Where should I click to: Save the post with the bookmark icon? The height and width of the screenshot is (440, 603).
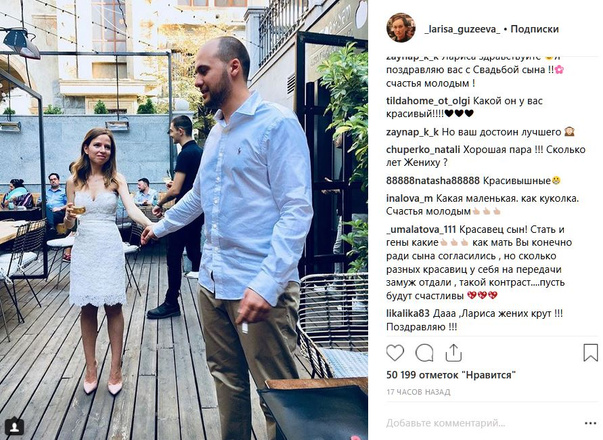point(590,352)
